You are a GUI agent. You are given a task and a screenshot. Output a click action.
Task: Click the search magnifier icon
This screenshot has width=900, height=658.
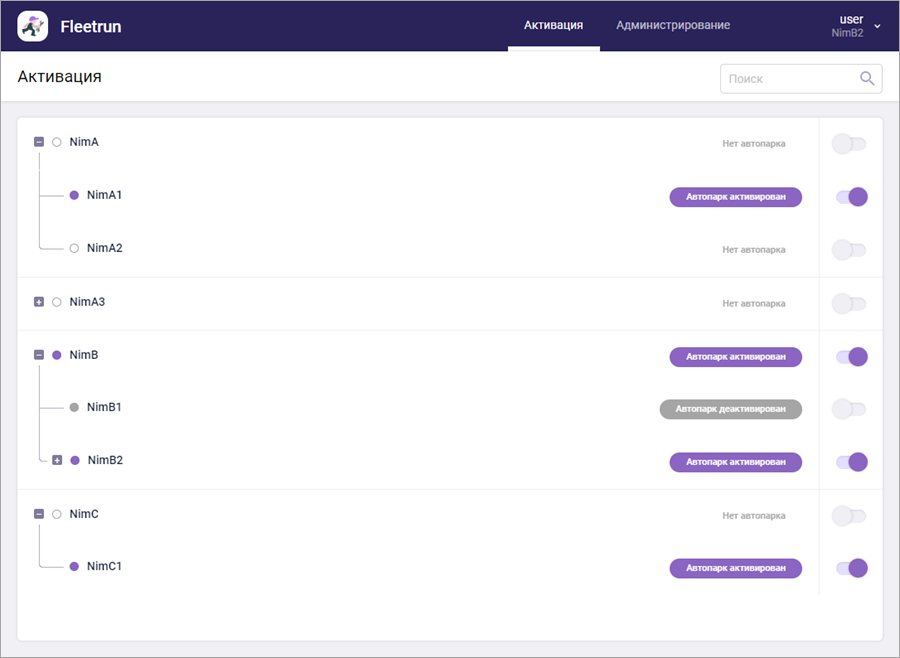click(x=867, y=79)
